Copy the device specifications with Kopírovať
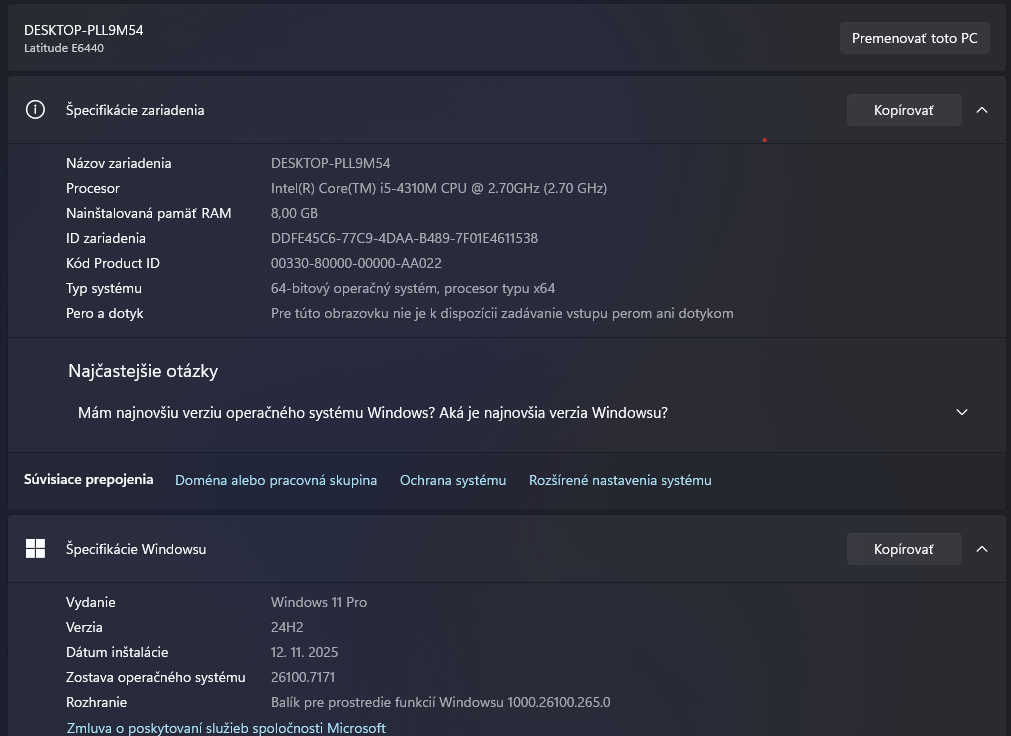The width and height of the screenshot is (1011, 736). pyautogui.click(x=903, y=110)
